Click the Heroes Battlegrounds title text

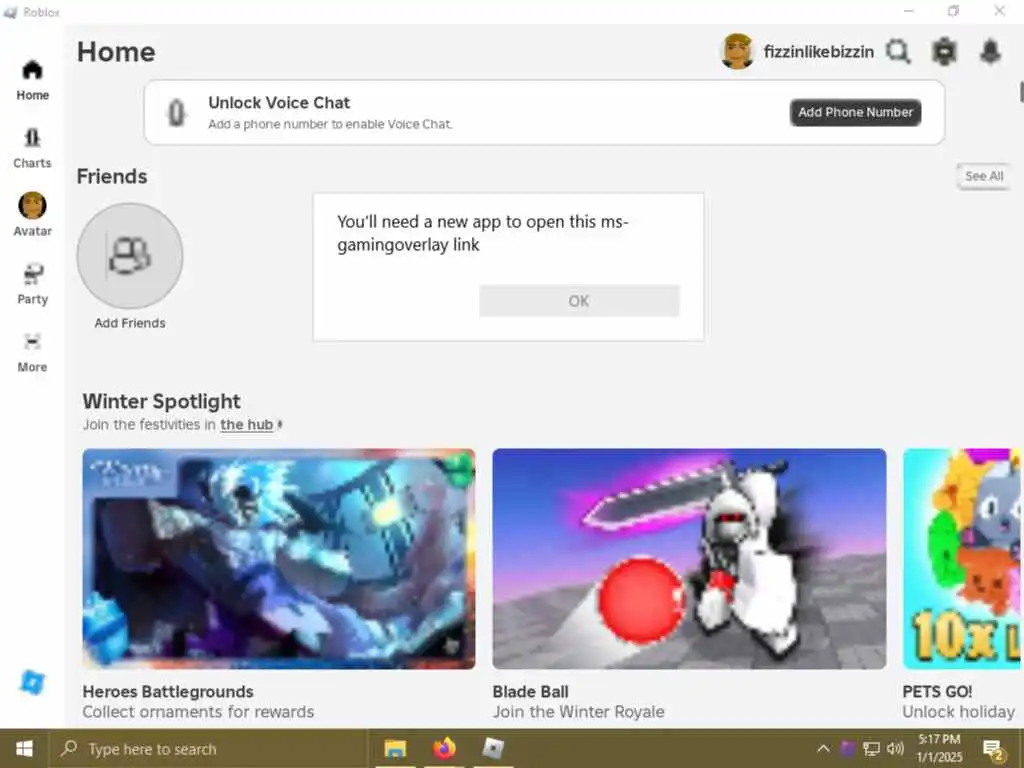(x=168, y=692)
